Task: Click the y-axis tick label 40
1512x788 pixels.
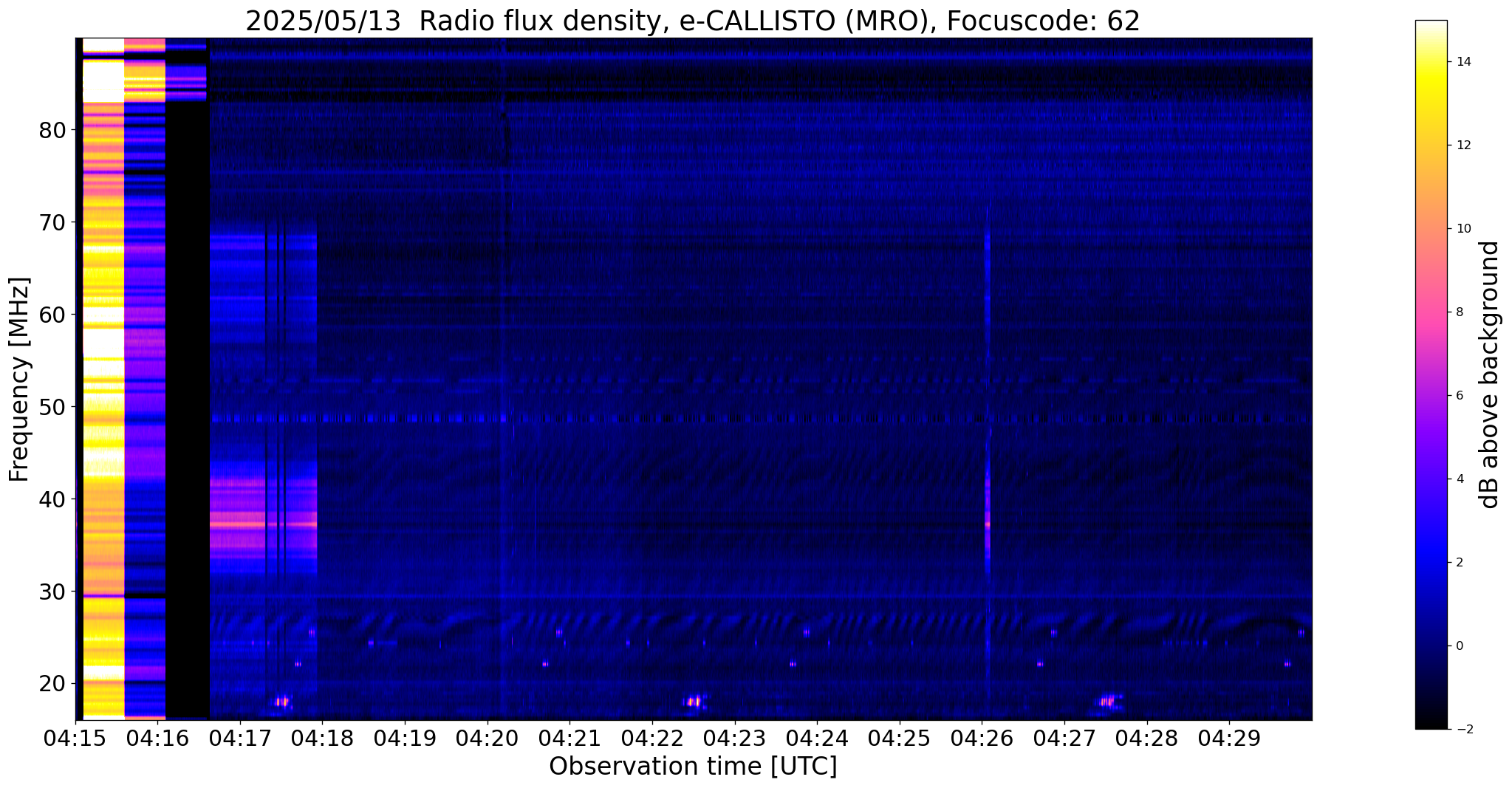Action: (x=52, y=500)
